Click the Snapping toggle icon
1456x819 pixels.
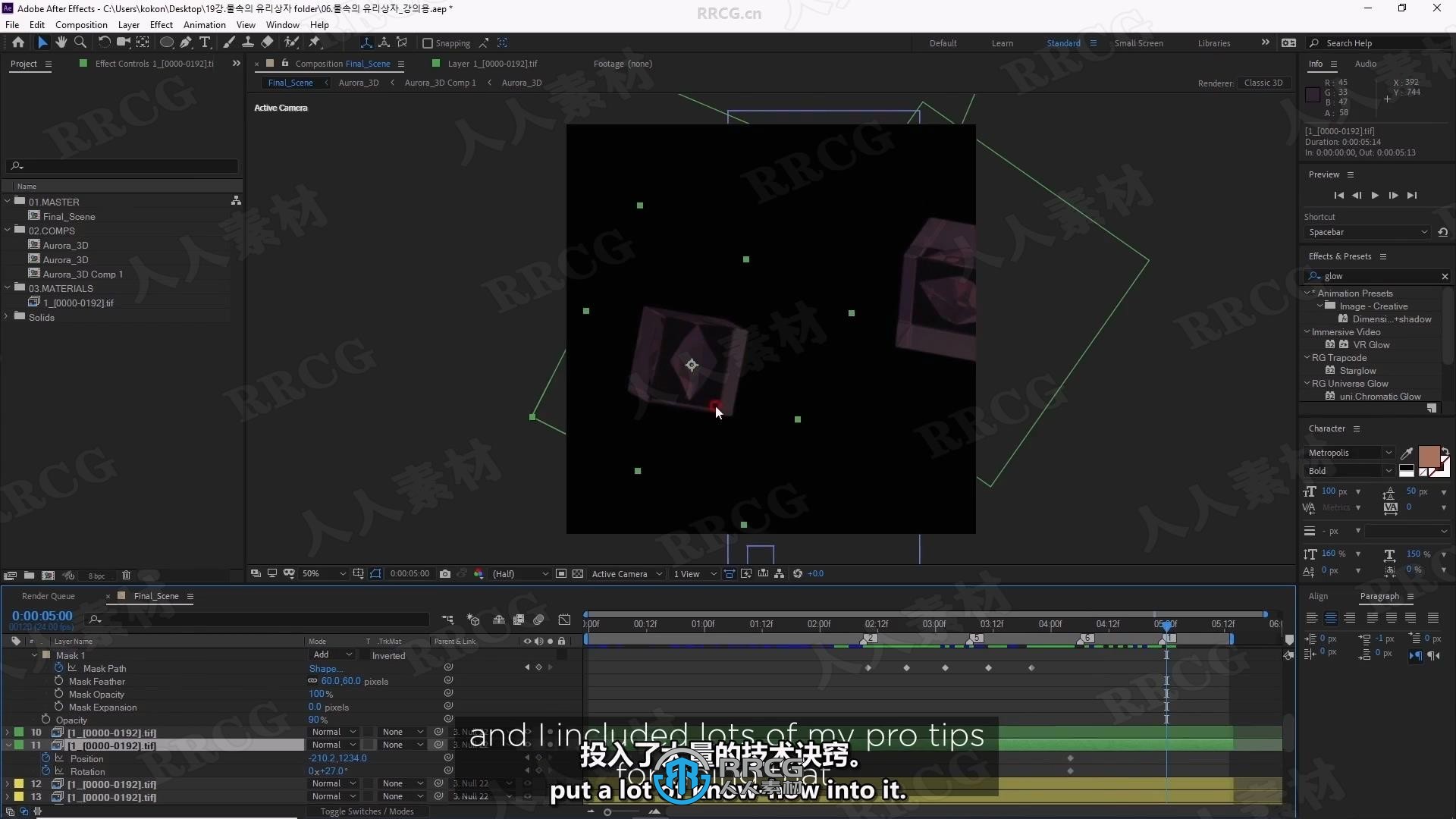click(x=427, y=43)
